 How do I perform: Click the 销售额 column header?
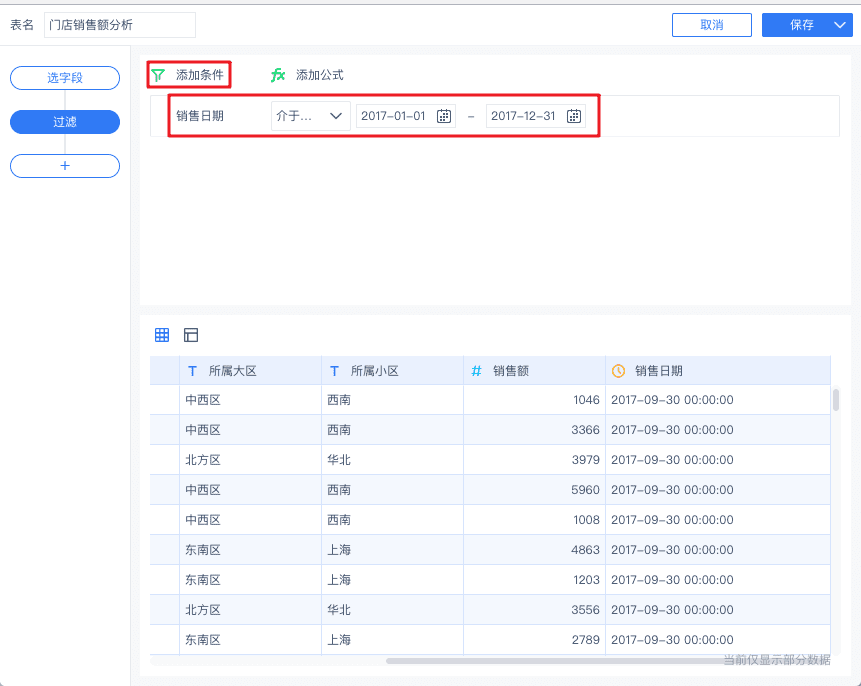534,371
